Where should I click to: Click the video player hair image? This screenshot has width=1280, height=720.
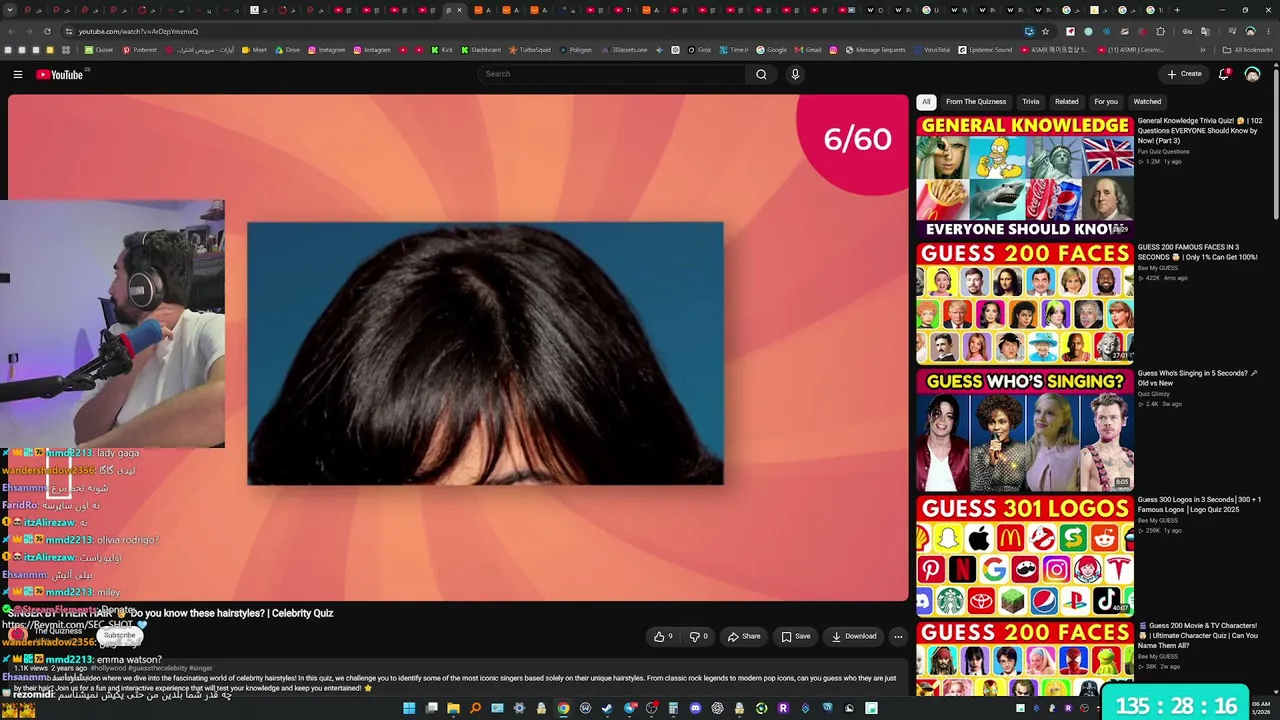pyautogui.click(x=485, y=354)
